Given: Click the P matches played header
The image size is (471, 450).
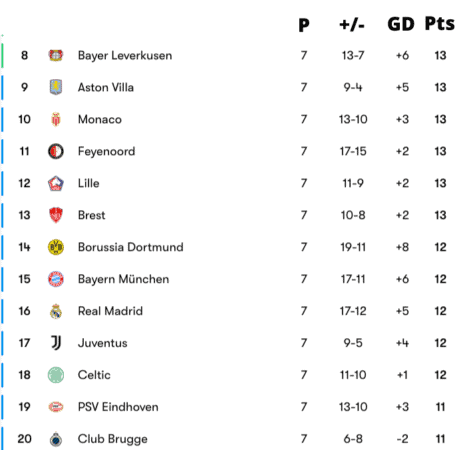Looking at the screenshot, I should pos(304,25).
